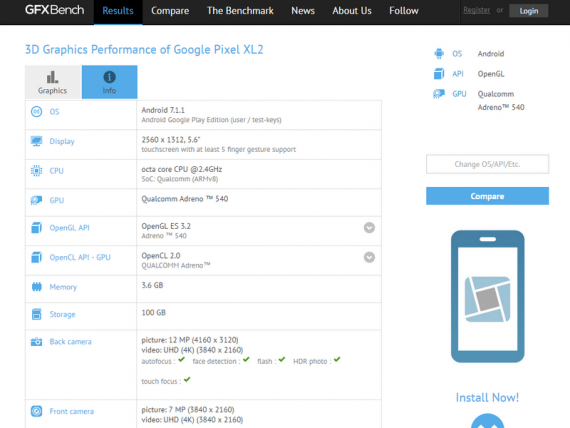The height and width of the screenshot is (428, 570).
Task: Select 'octa core CPU @2.4GHz' text
Action: [x=182, y=169]
